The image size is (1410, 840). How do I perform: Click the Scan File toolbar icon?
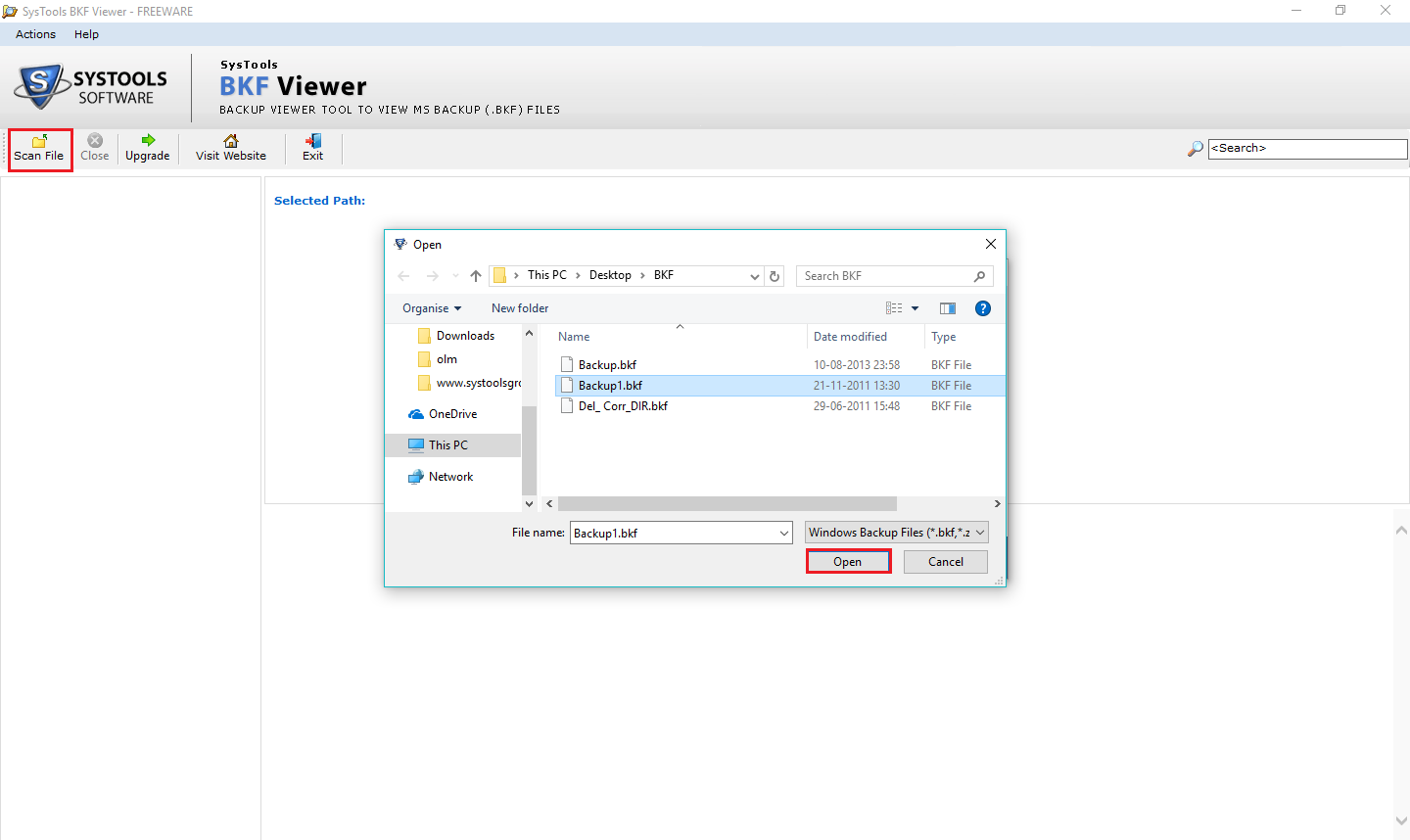click(39, 141)
